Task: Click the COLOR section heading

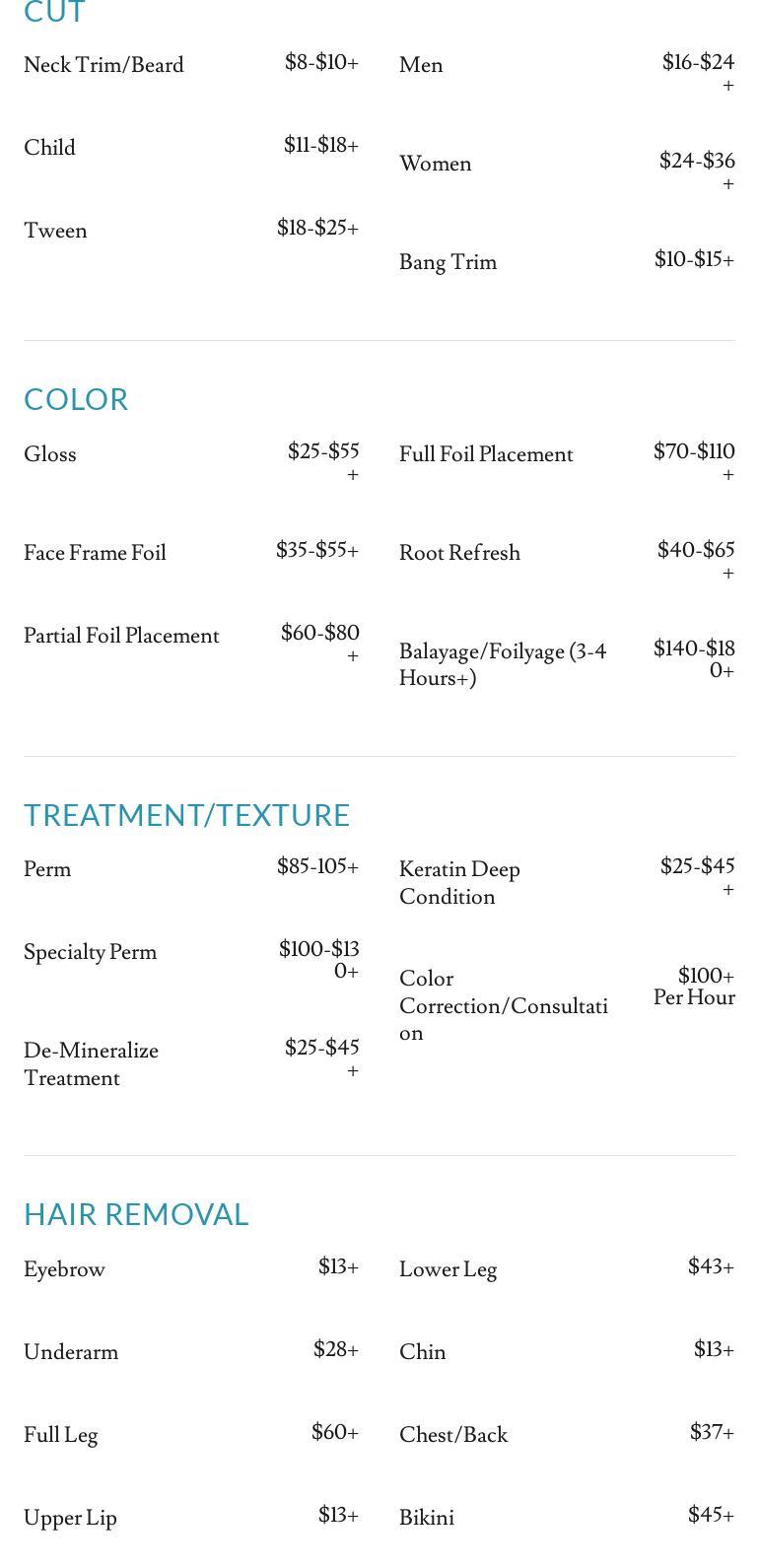Action: 76,399
